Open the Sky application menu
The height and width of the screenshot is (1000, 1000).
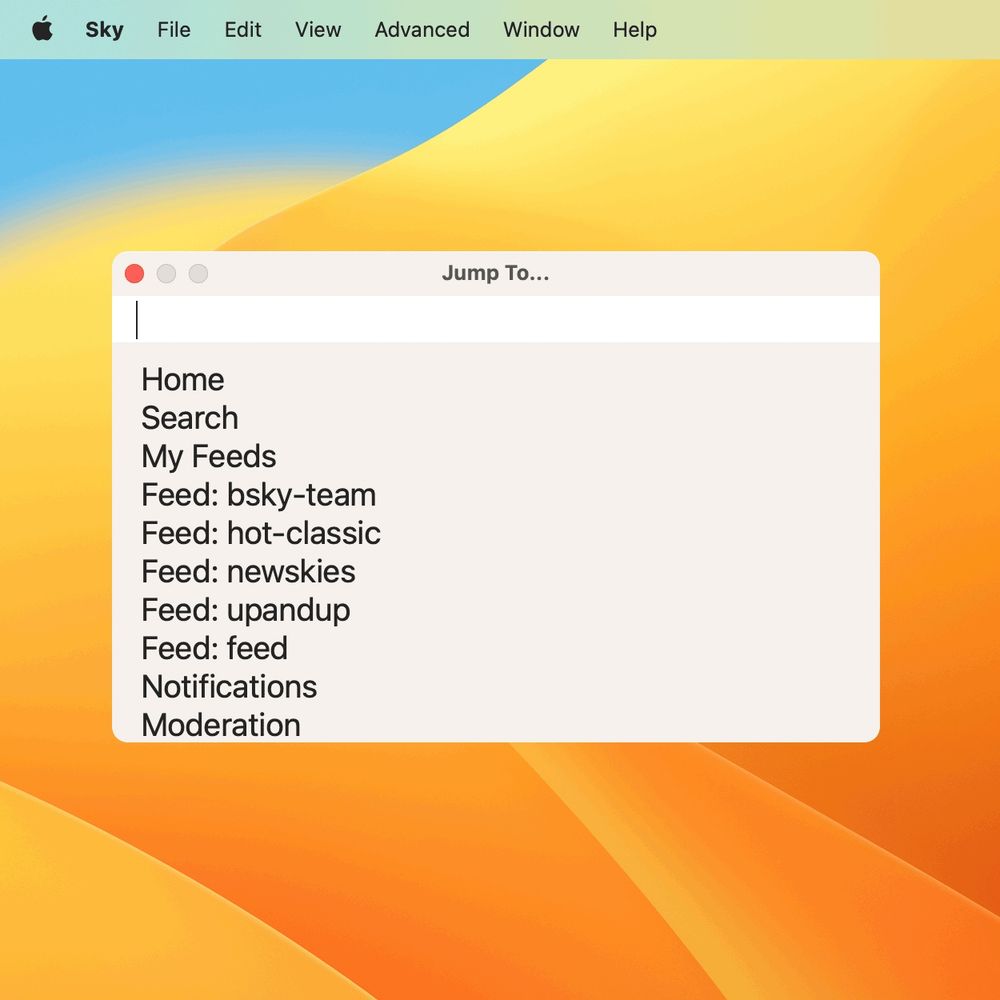(105, 29)
